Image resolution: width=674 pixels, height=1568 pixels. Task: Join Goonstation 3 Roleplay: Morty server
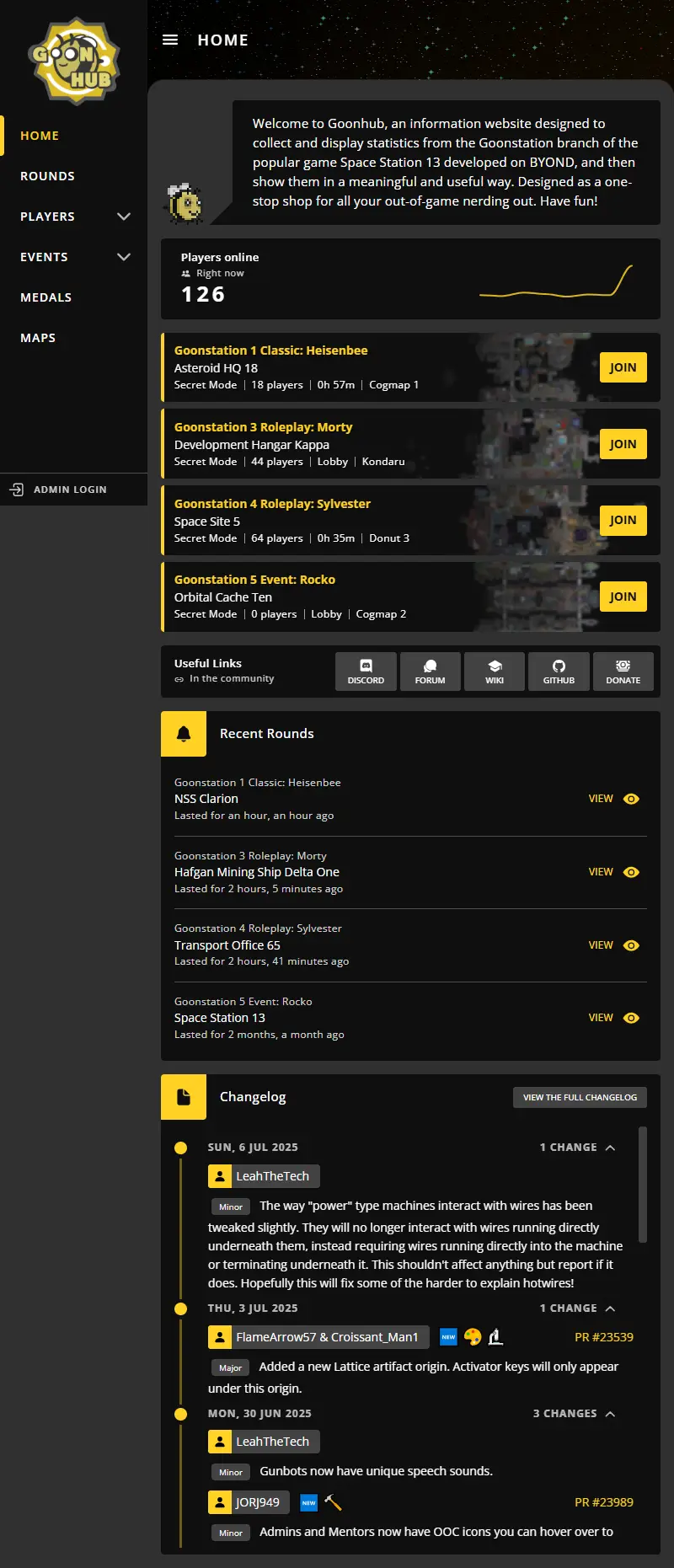623,444
